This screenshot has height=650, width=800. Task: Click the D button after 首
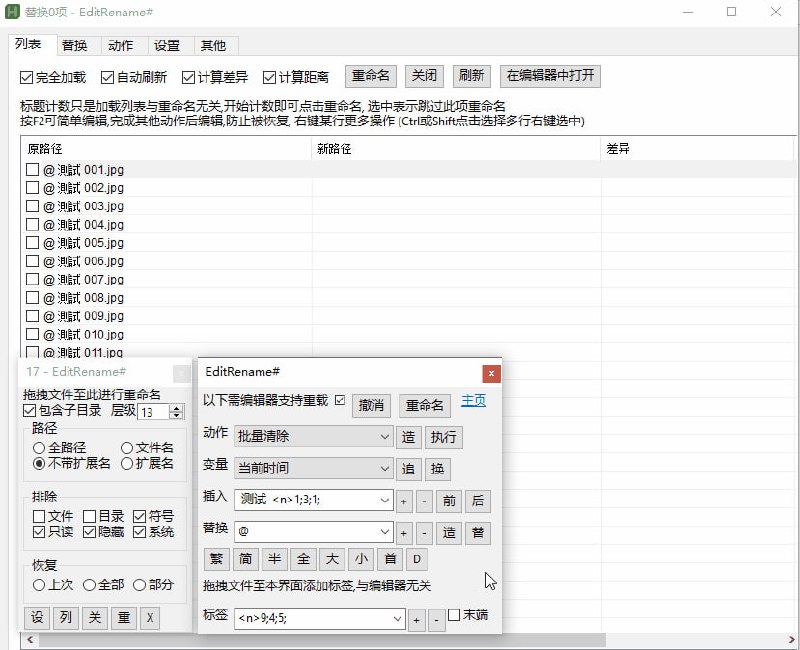tap(417, 560)
